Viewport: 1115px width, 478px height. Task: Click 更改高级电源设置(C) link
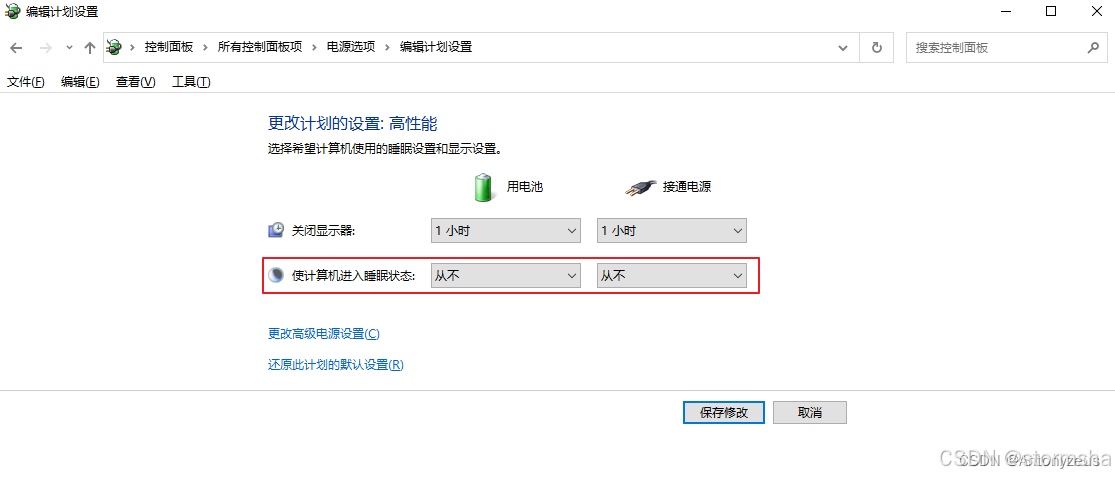tap(324, 334)
